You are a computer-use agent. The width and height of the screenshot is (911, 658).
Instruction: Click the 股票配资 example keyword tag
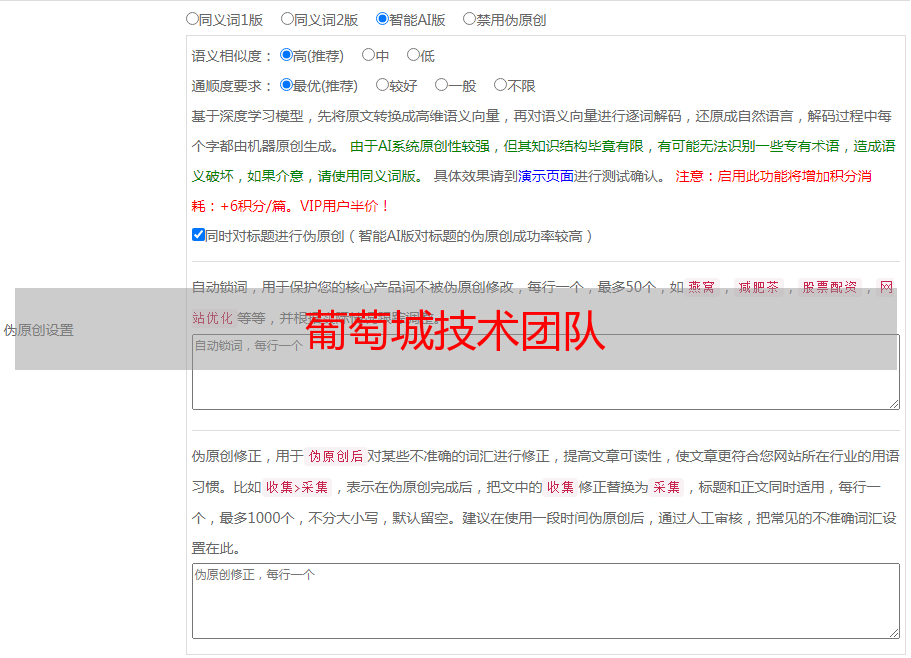click(x=829, y=287)
